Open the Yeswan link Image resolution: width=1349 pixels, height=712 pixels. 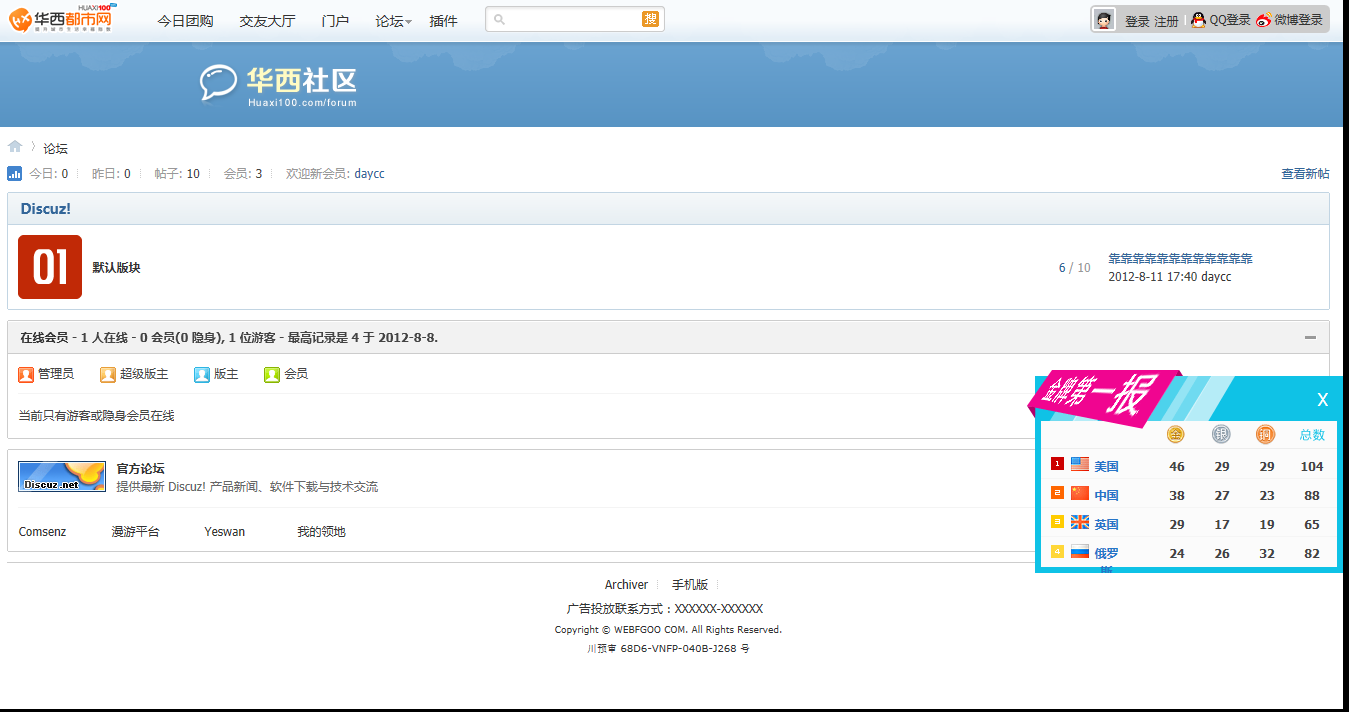pos(224,532)
